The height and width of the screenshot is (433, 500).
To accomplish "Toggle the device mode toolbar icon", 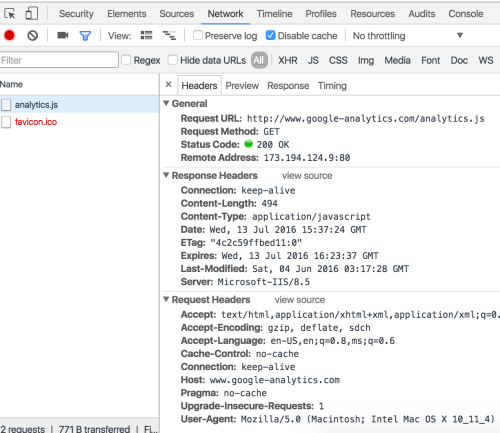I will (x=32, y=14).
